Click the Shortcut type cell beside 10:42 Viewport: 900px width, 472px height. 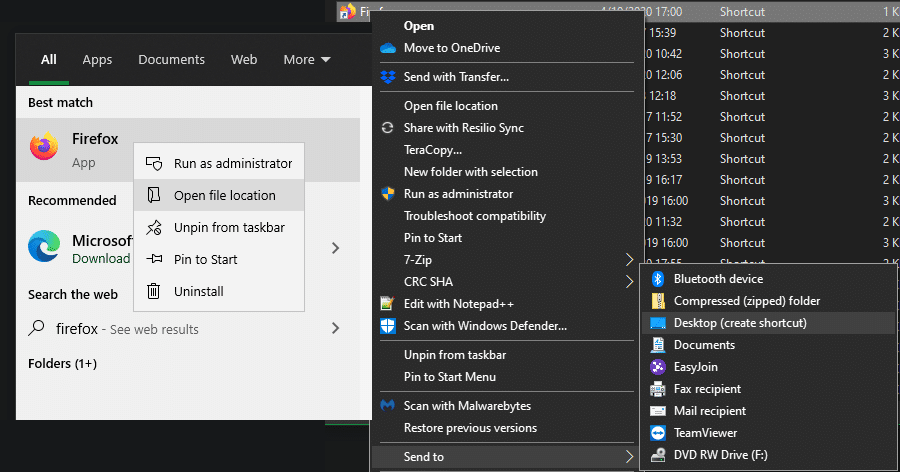pos(742,54)
